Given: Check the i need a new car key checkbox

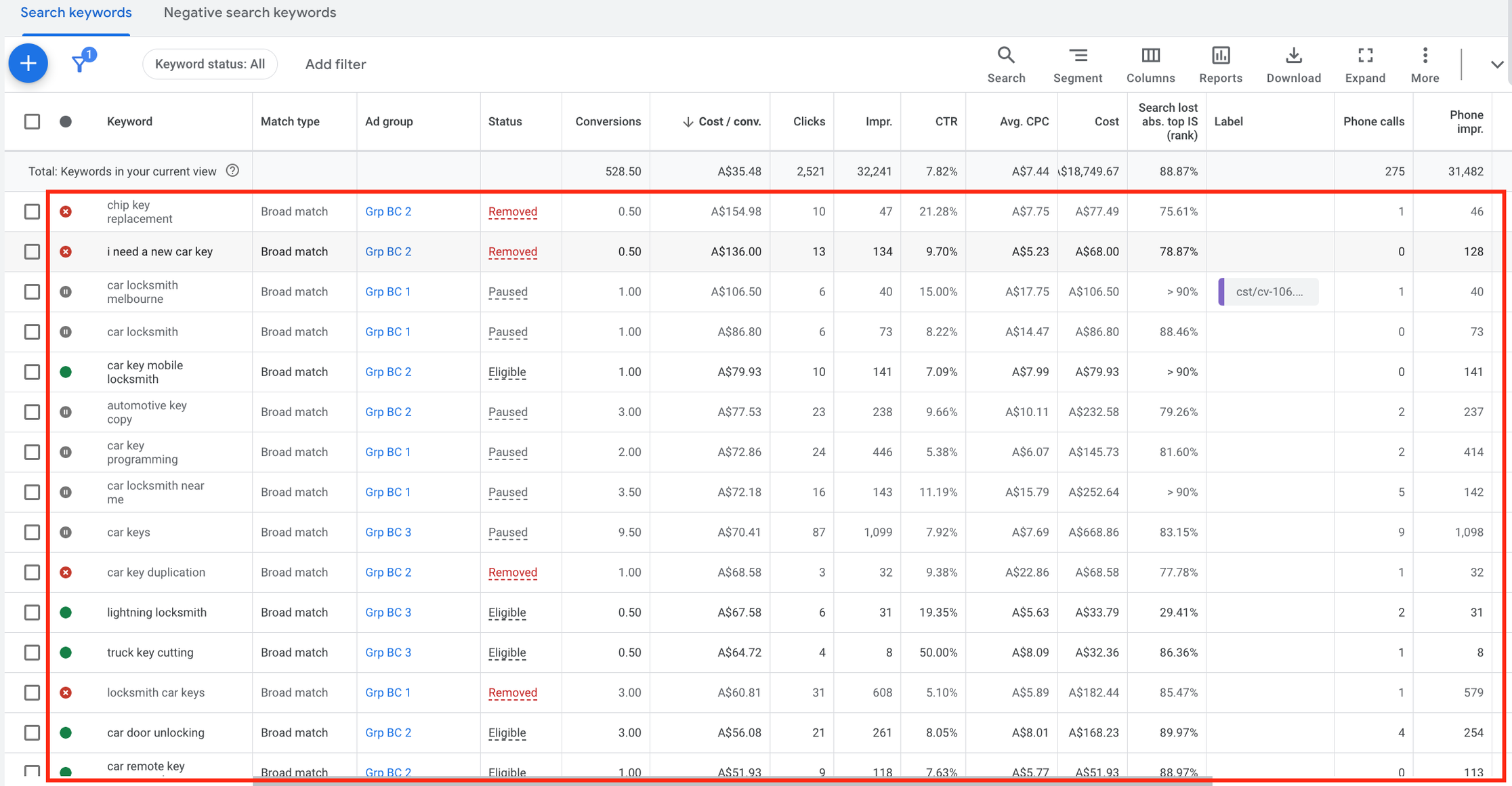Looking at the screenshot, I should click(x=32, y=251).
